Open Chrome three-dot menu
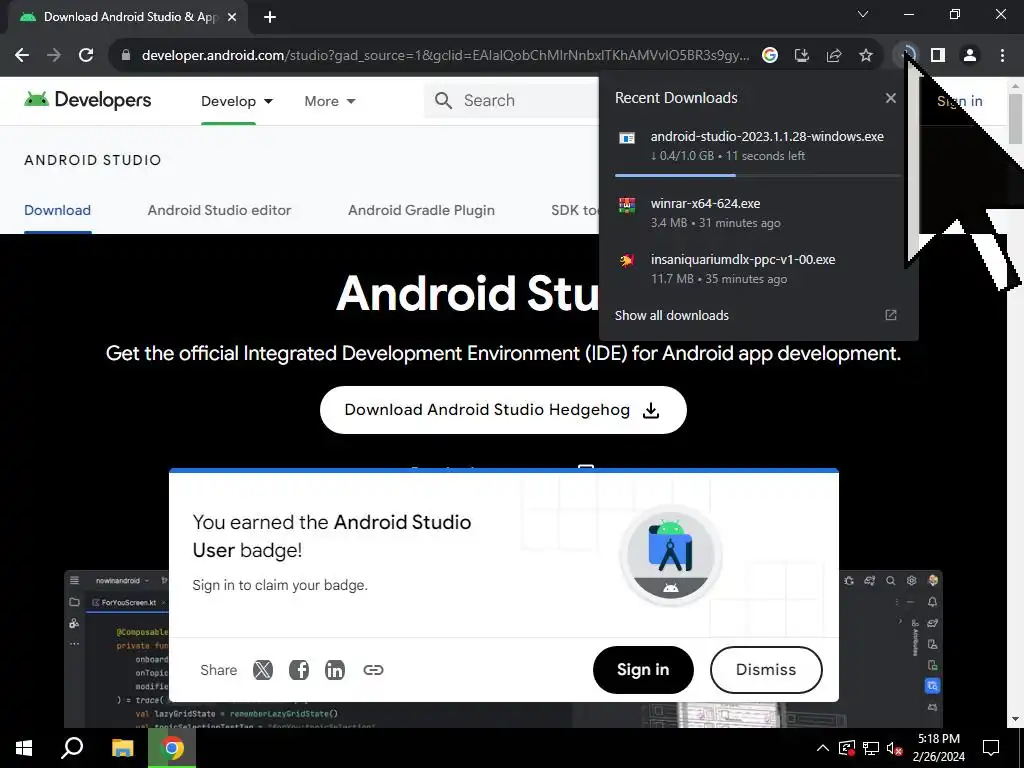 click(1002, 56)
